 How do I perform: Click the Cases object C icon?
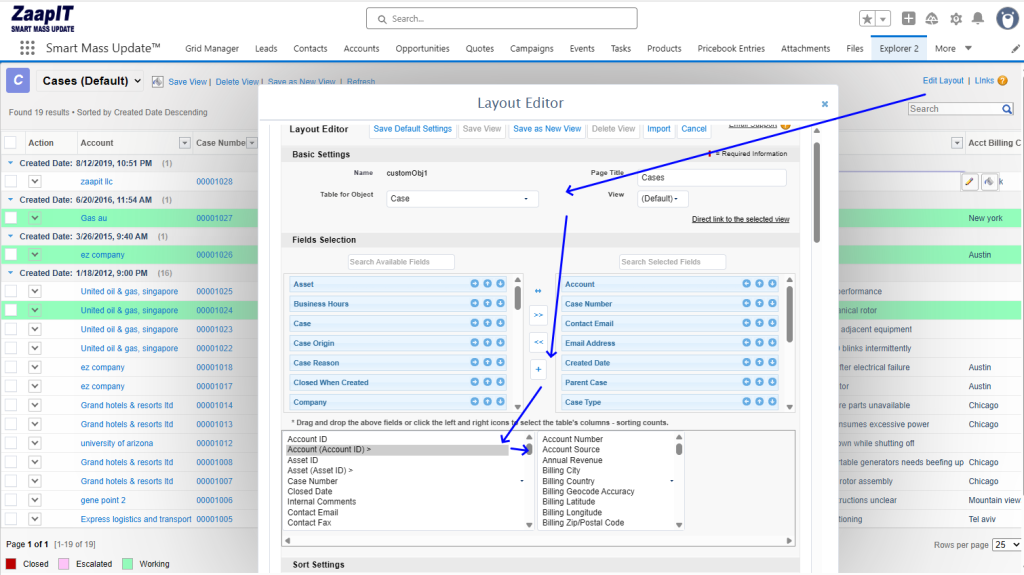click(x=18, y=80)
